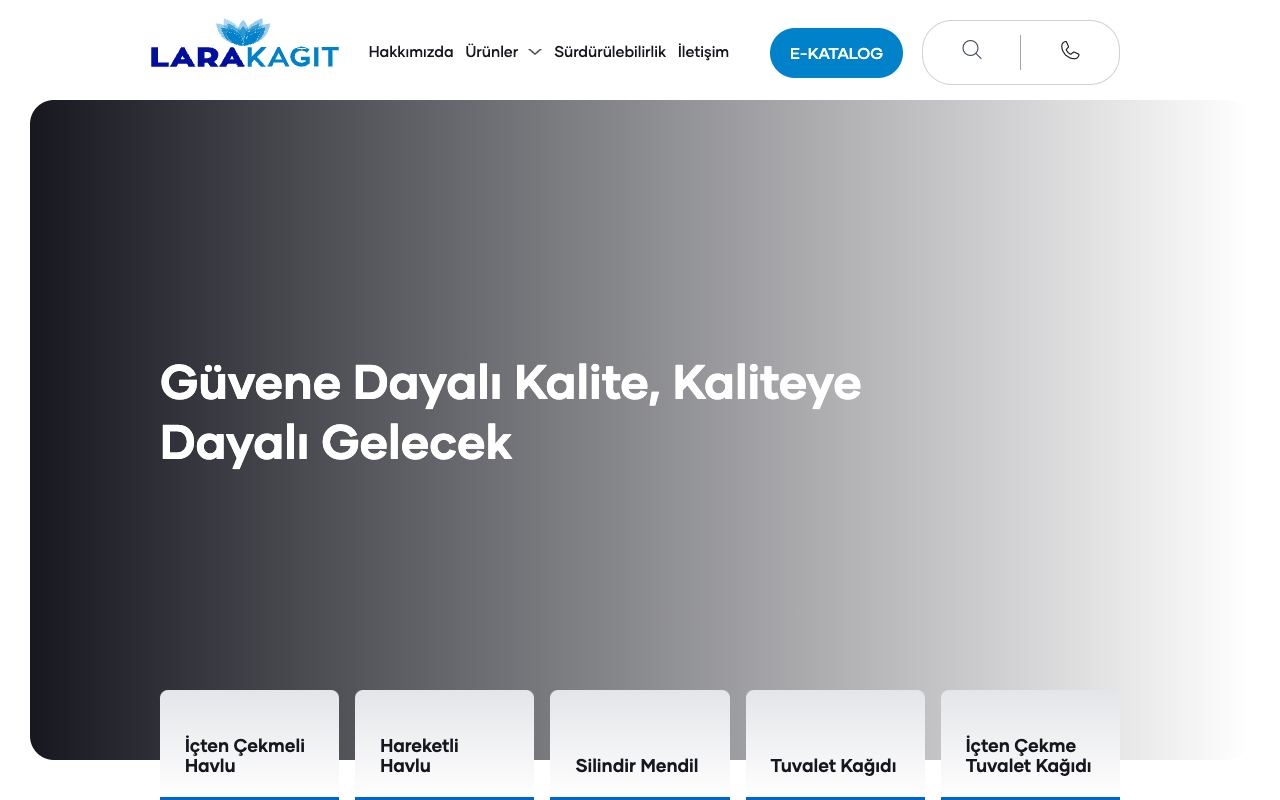Open the Tuvalet Kağıdı card
Screen dimensions: 1280x800
[x=835, y=745]
